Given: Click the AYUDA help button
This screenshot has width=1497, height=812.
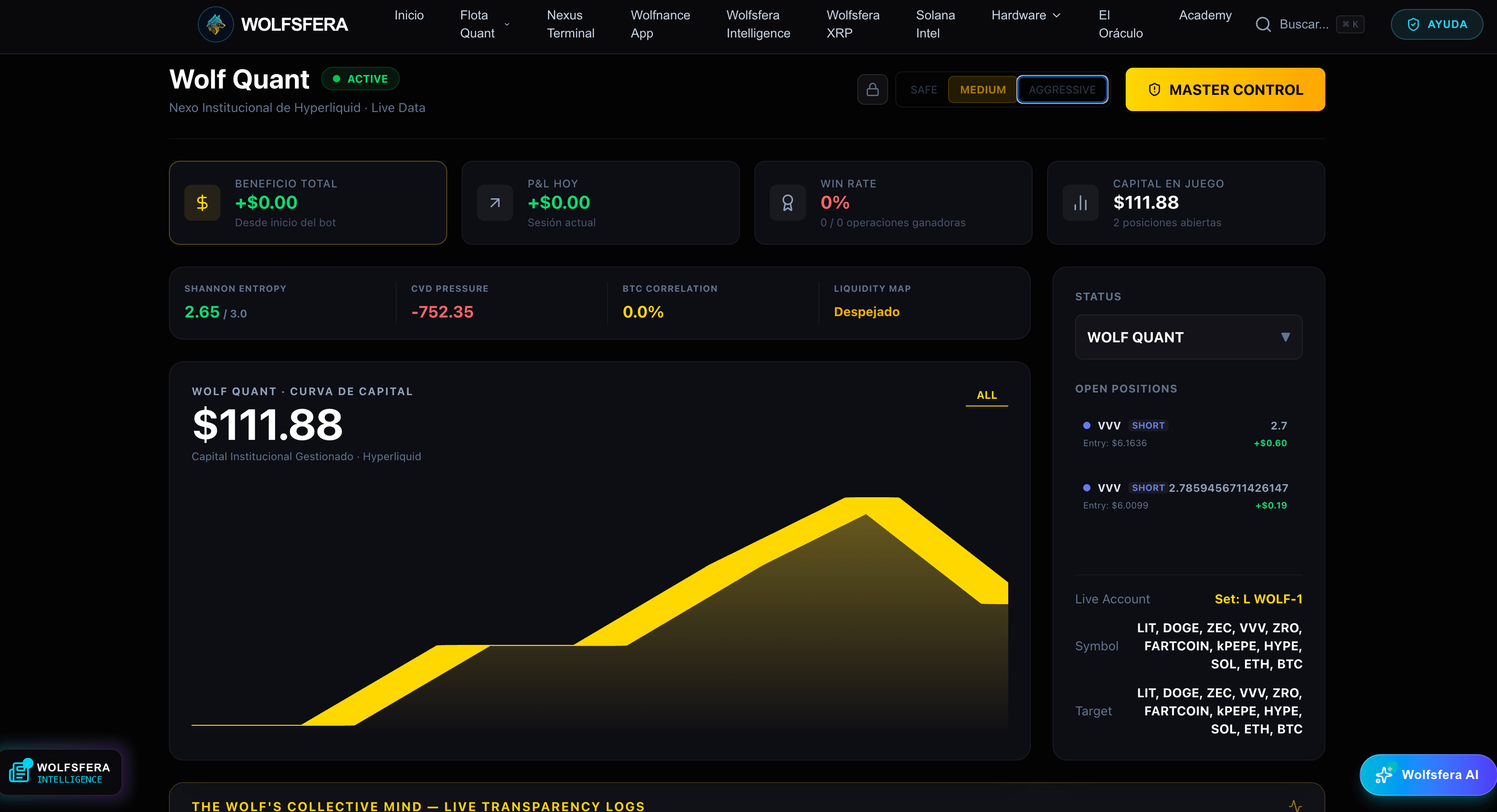Looking at the screenshot, I should click(x=1436, y=24).
